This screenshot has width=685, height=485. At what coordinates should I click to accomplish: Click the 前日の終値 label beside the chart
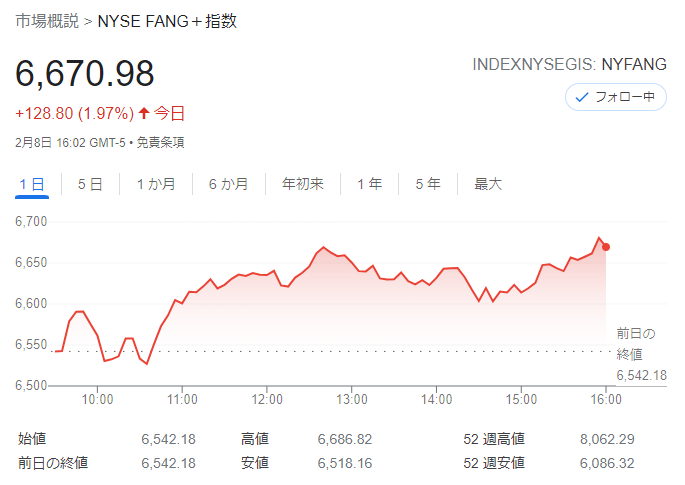[x=636, y=344]
